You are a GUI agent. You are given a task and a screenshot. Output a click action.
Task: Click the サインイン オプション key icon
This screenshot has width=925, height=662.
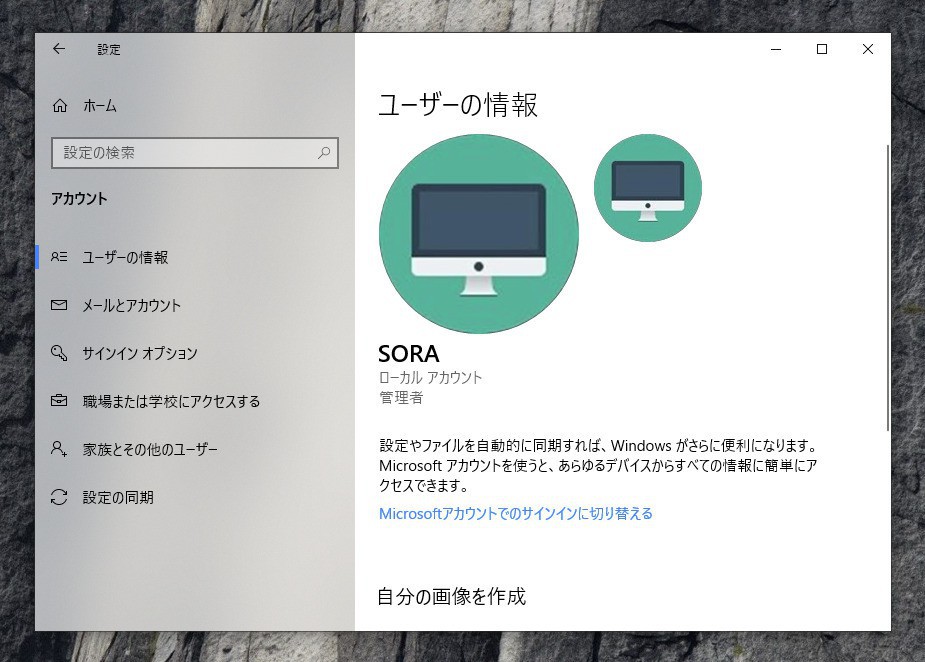pyautogui.click(x=59, y=353)
